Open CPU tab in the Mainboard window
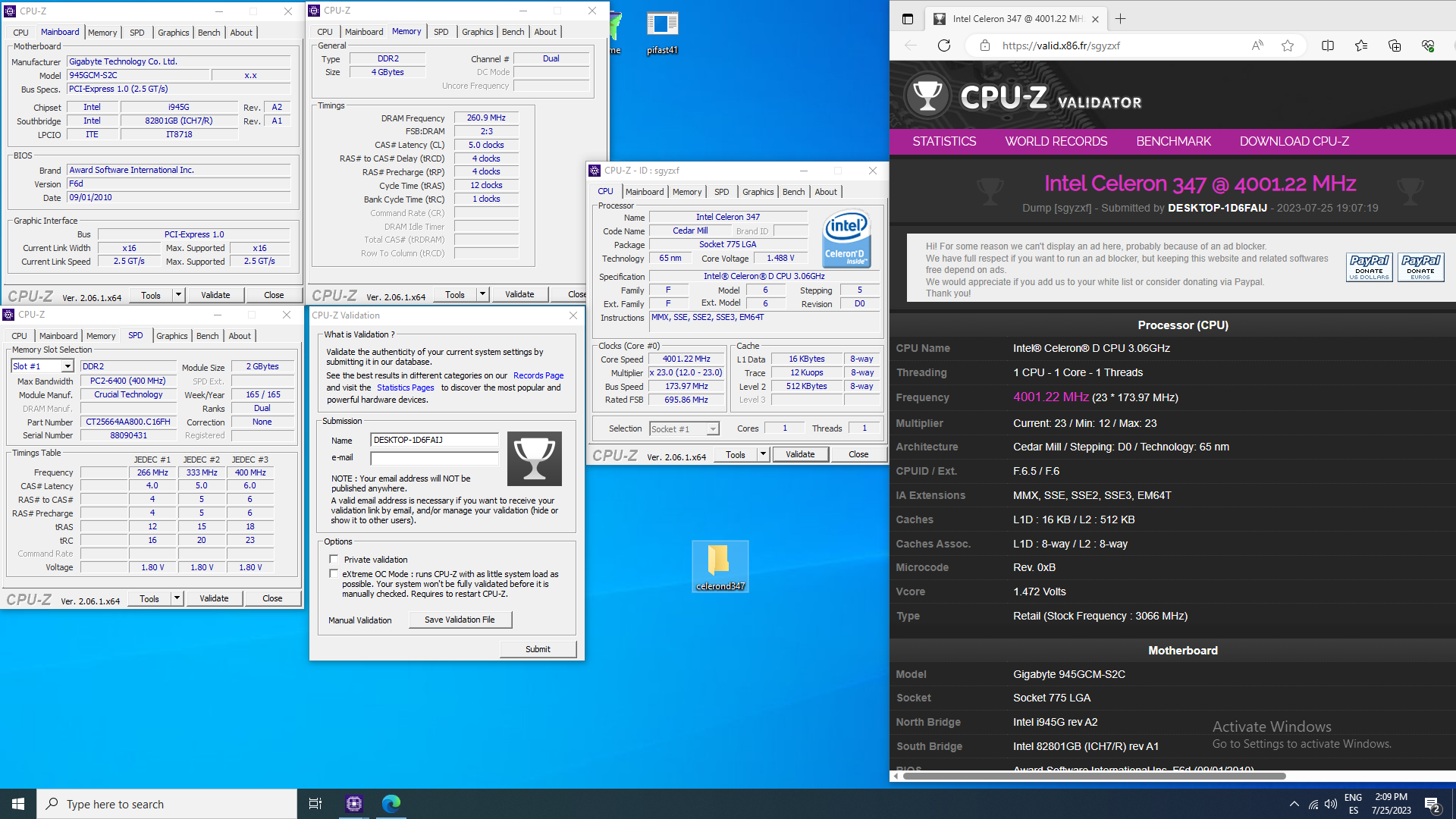The height and width of the screenshot is (819, 1456). 20,33
